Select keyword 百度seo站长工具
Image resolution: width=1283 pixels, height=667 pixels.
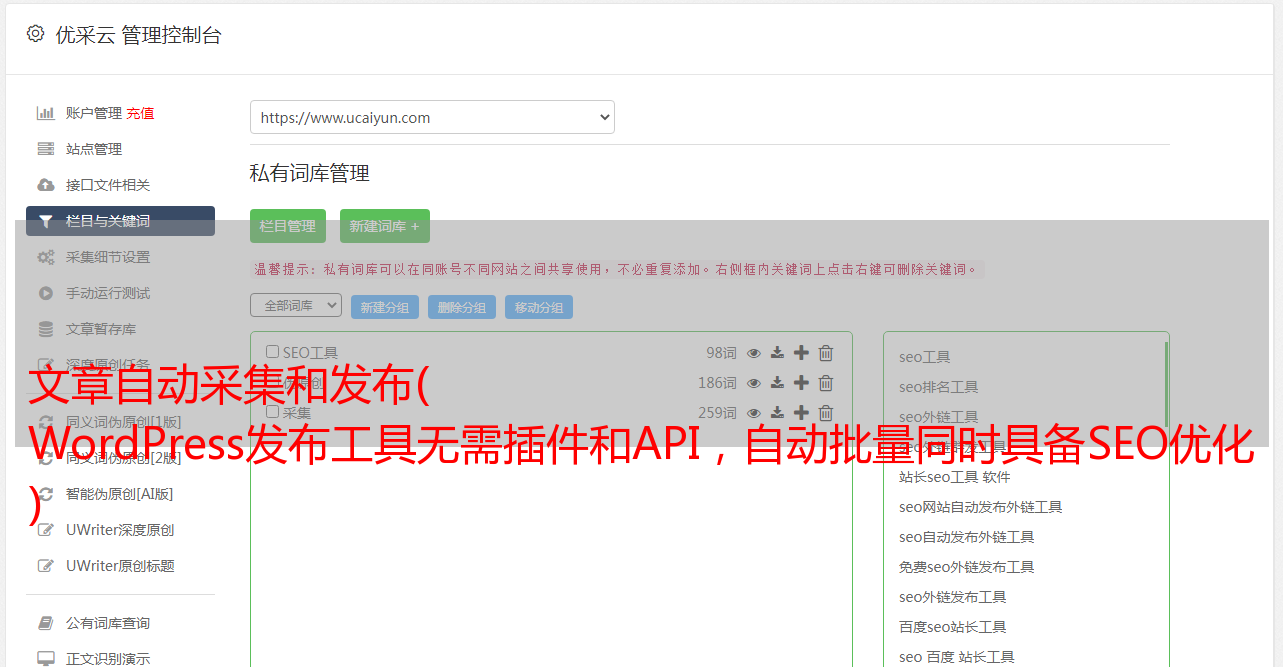coord(953,627)
